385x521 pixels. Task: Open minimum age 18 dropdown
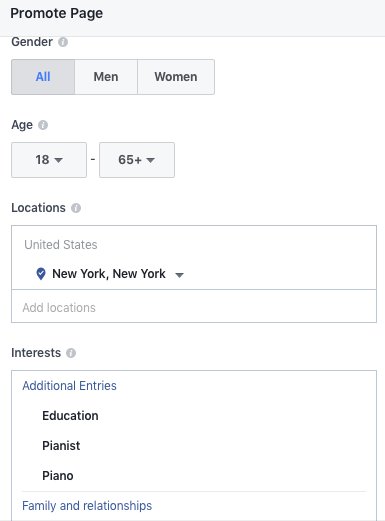pos(49,160)
